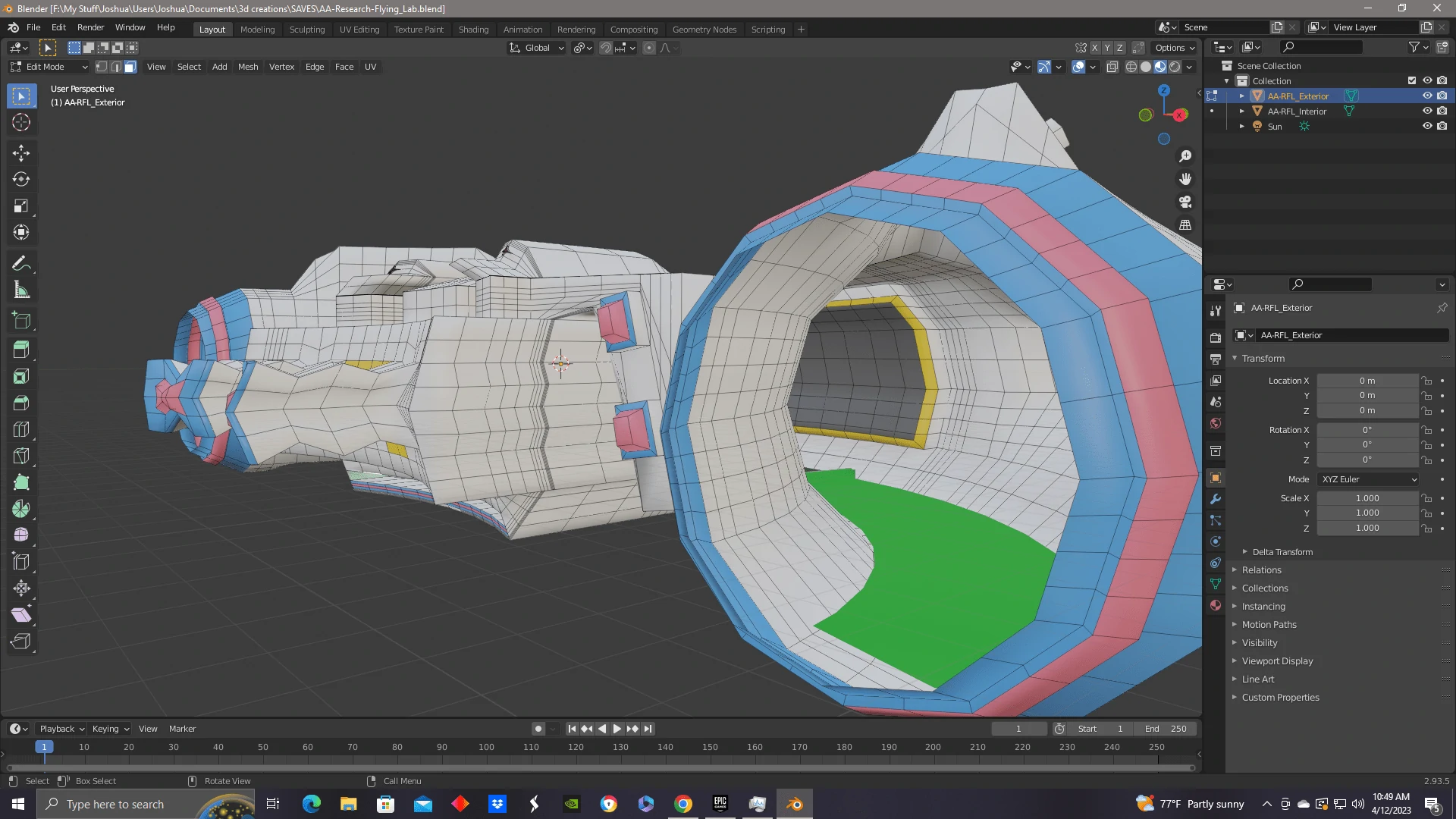Viewport: 1456px width, 819px height.
Task: Open the XYZ Euler rotation mode dropdown
Action: tap(1368, 479)
